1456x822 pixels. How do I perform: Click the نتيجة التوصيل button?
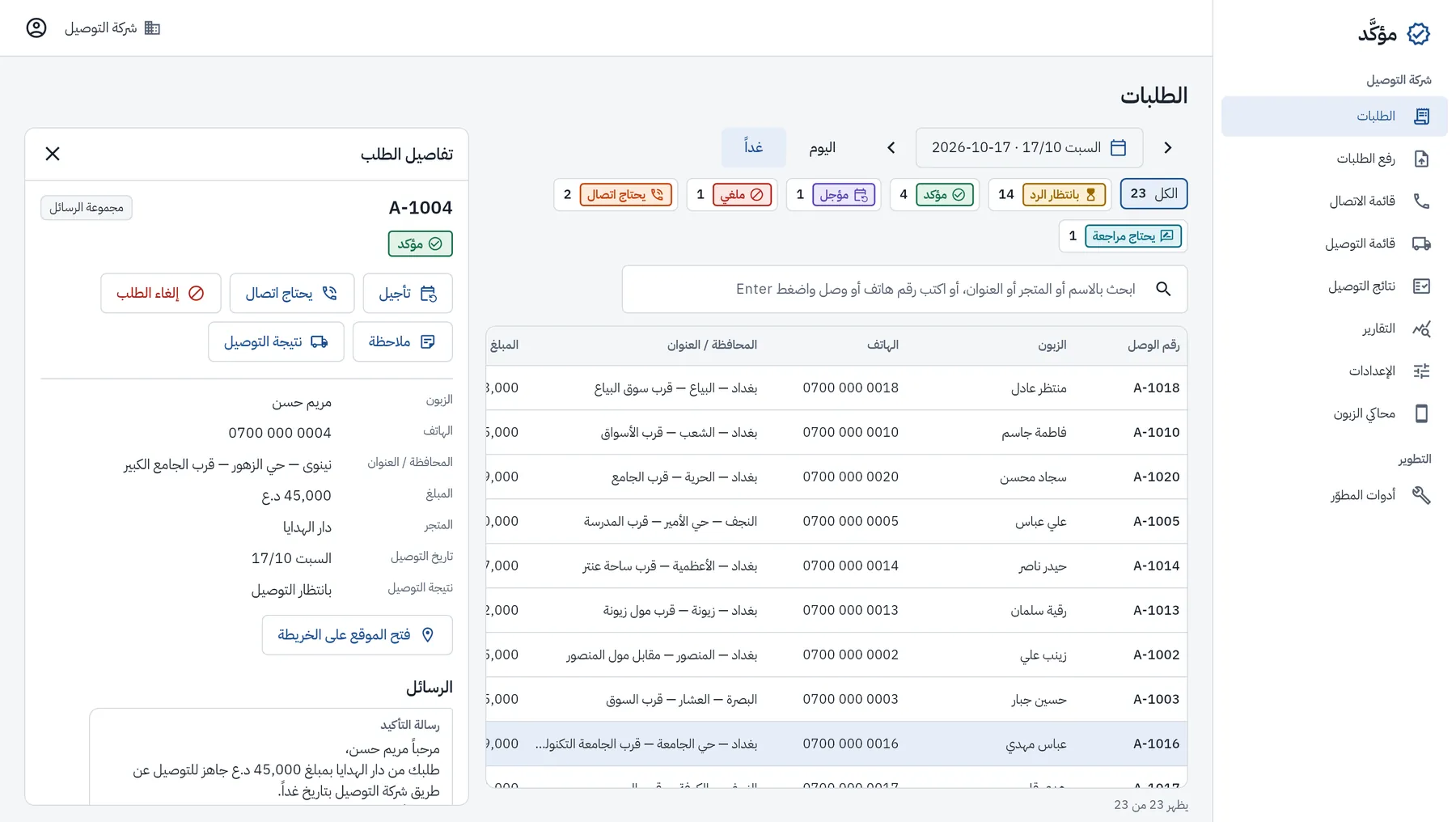(x=276, y=341)
